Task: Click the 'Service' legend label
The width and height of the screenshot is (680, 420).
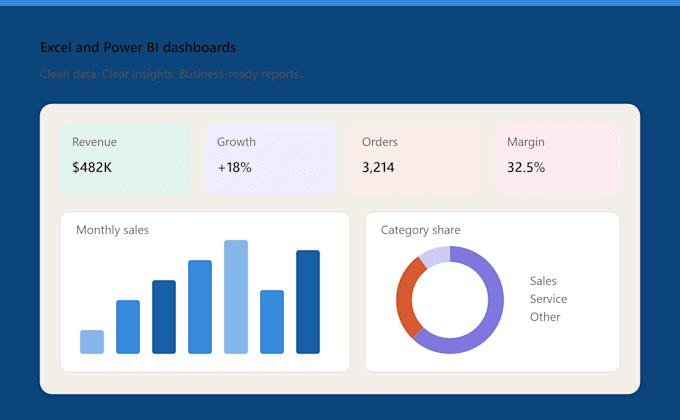Action: point(549,299)
